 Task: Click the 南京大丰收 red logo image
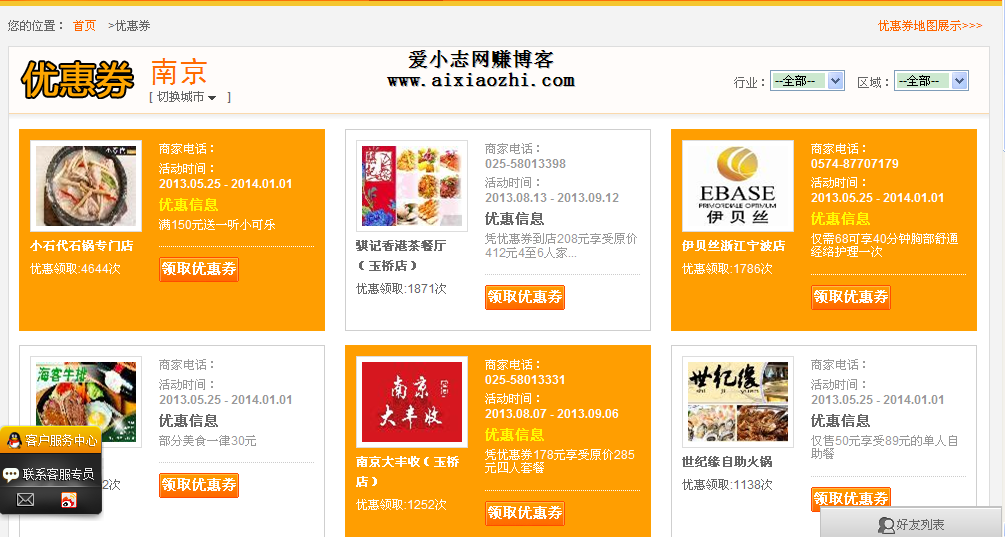(411, 402)
